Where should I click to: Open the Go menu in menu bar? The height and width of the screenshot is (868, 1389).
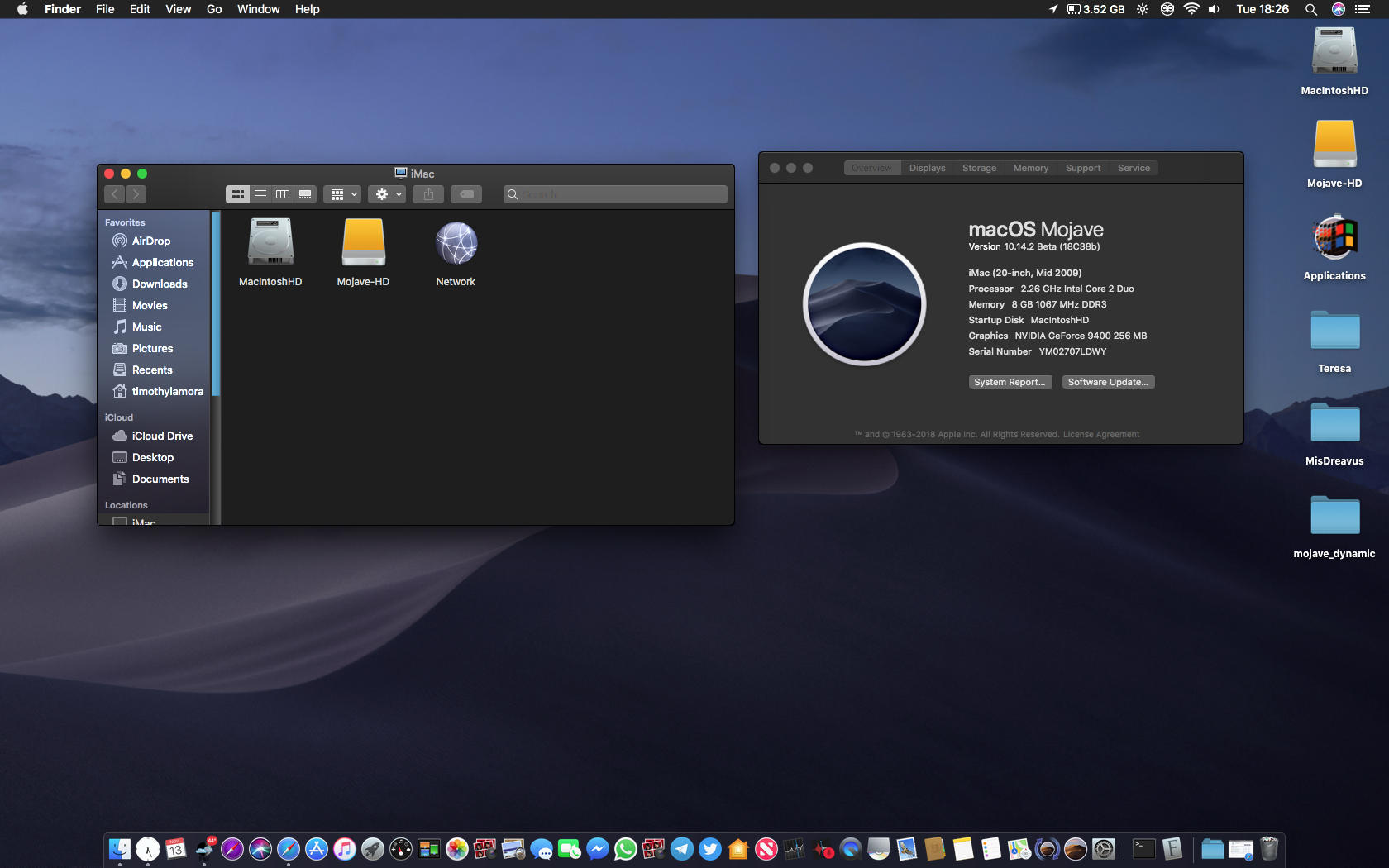click(x=214, y=9)
